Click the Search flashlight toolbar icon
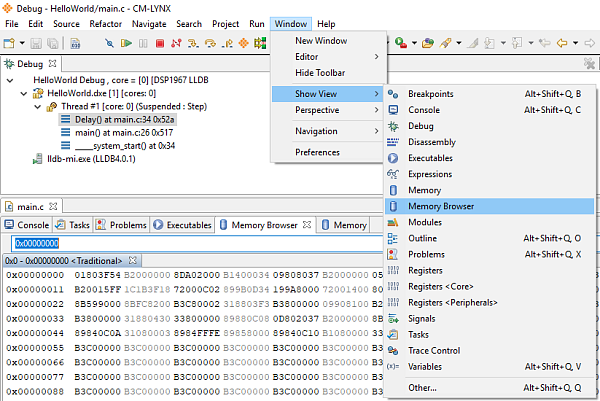Viewport: 600px width, 401px height. click(445, 43)
